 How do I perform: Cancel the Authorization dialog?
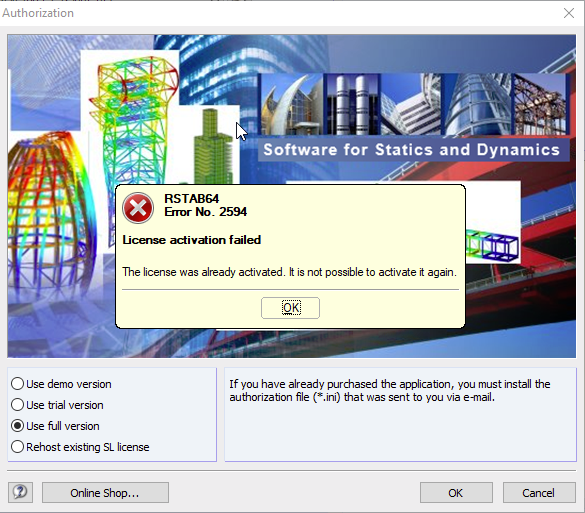tap(539, 492)
